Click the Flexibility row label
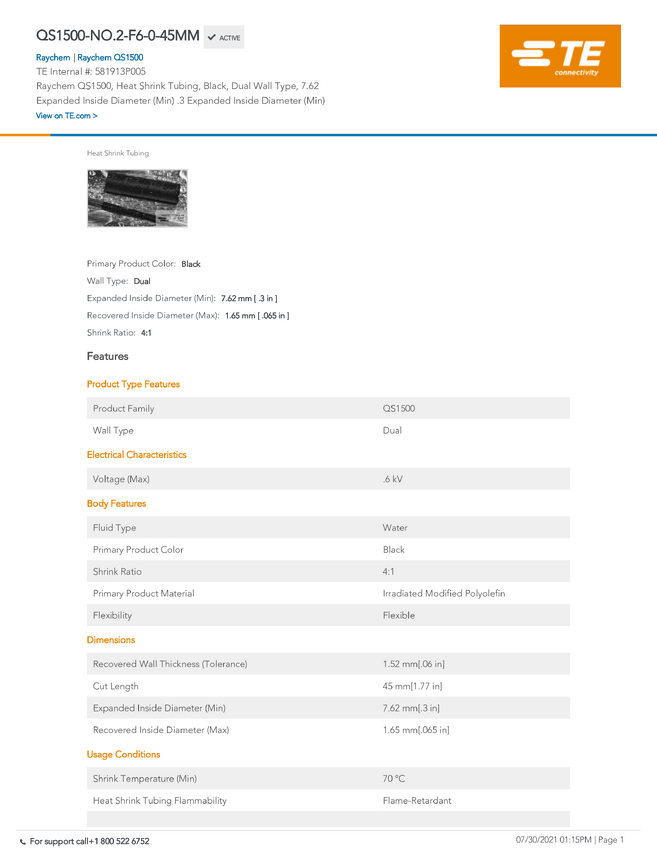This screenshot has width=657, height=850. click(112, 615)
